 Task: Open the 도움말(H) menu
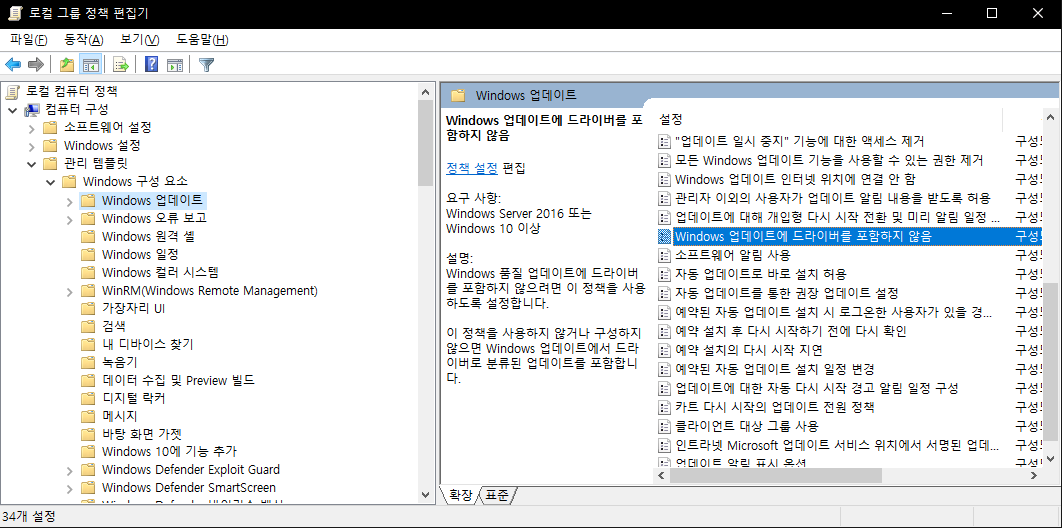click(203, 40)
